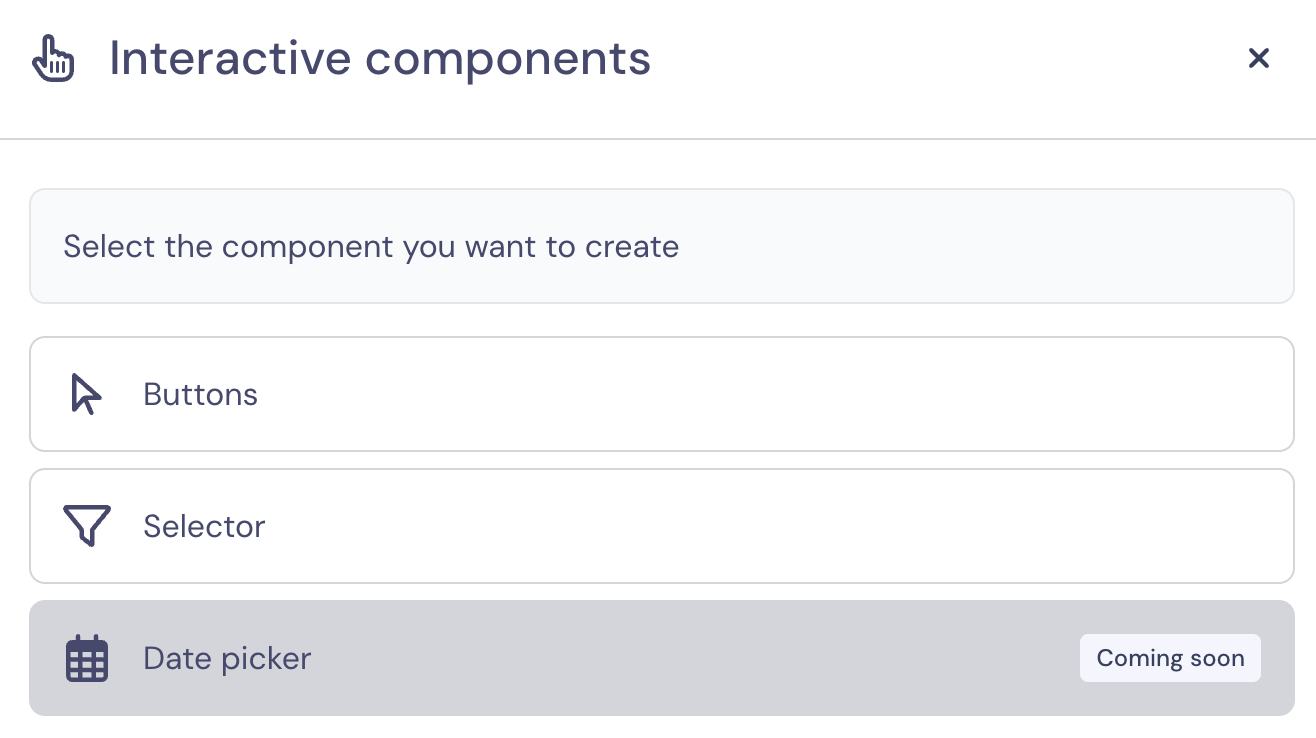Click the "Interactive components" dialog title
1316x738 pixels.
pyautogui.click(x=380, y=59)
